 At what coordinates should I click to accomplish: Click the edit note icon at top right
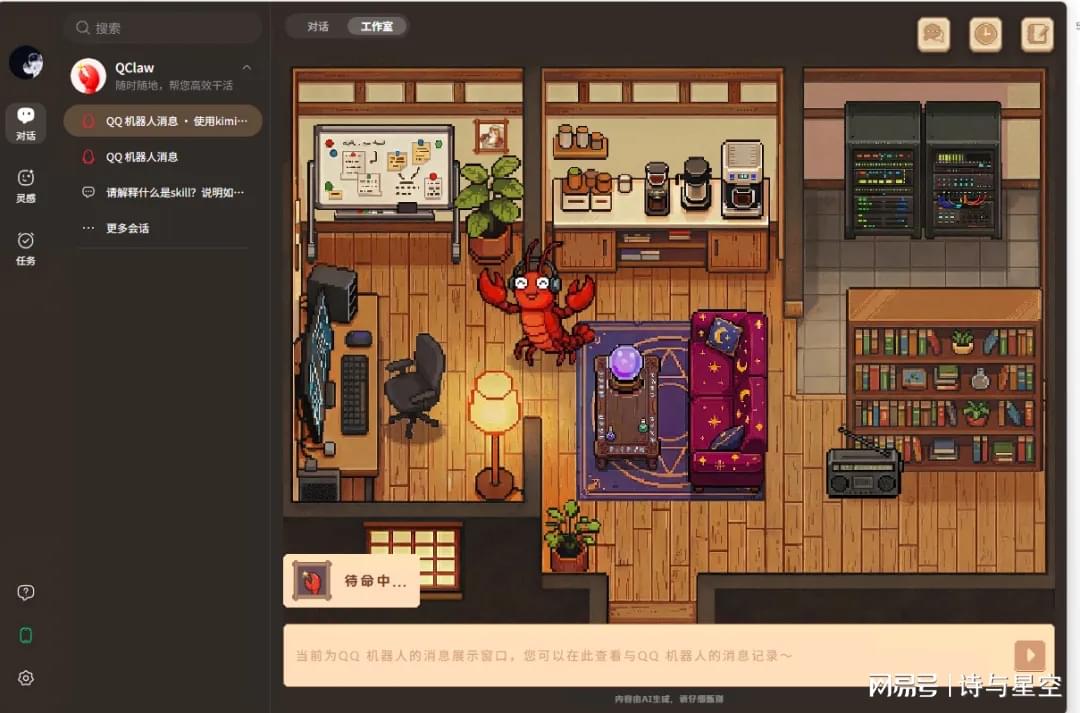point(1037,34)
